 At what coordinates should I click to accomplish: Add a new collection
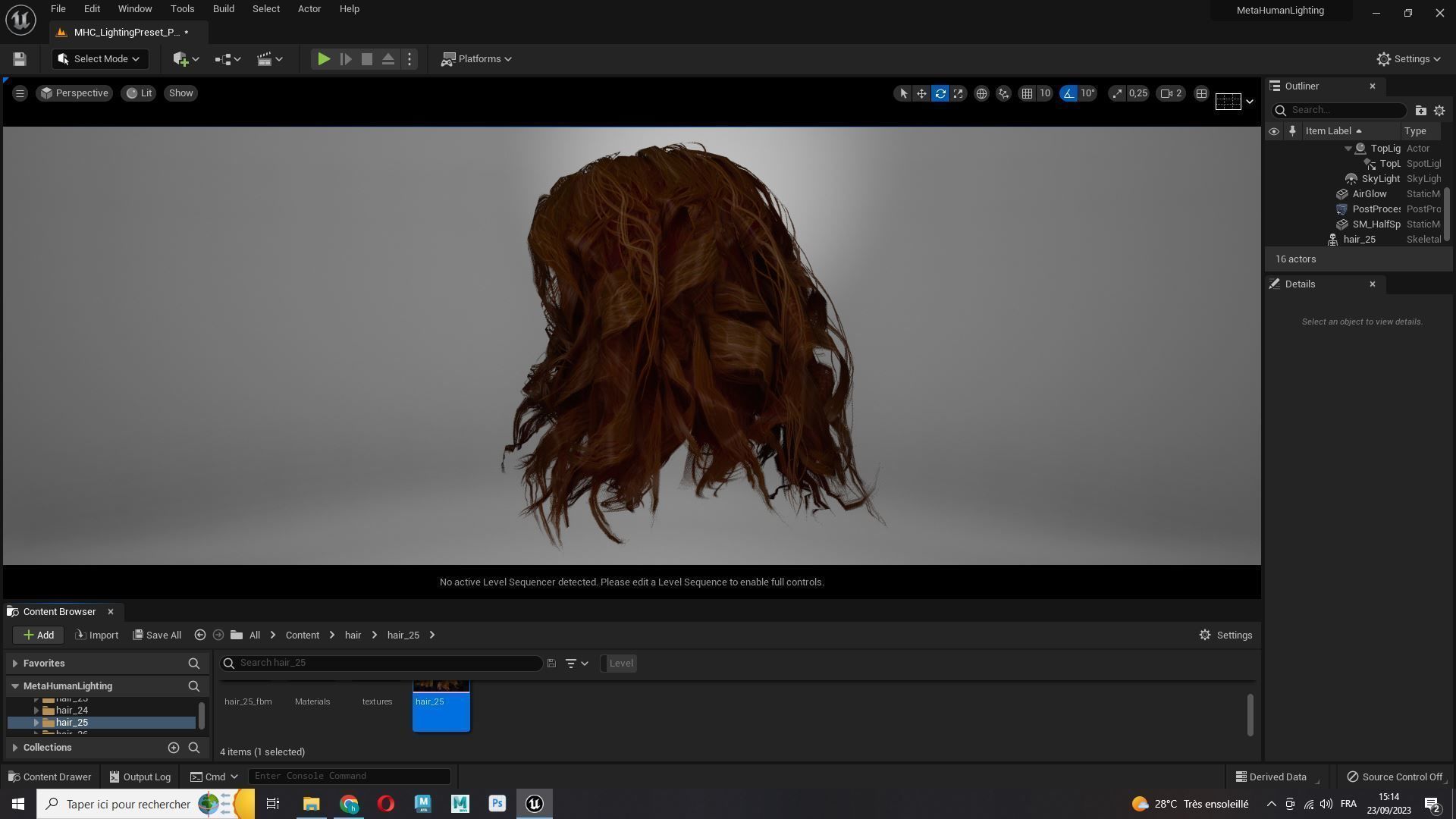pos(173,748)
